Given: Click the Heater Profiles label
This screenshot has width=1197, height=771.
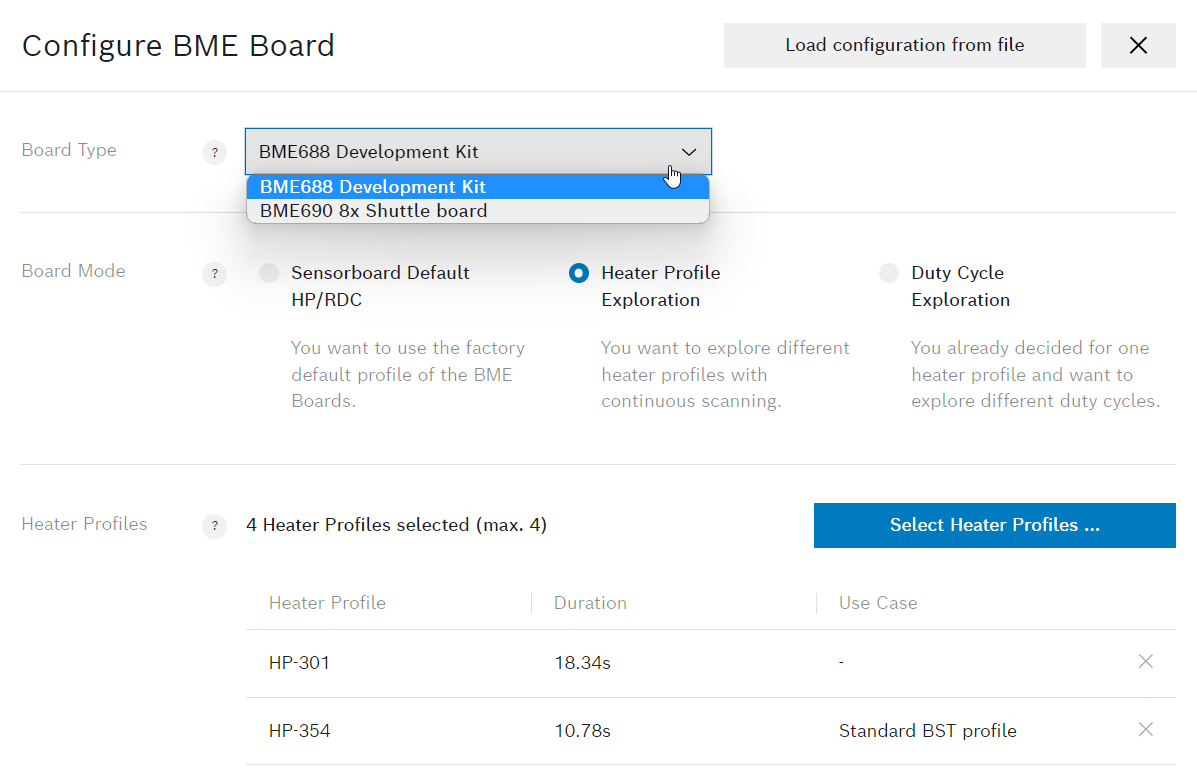Looking at the screenshot, I should (84, 524).
